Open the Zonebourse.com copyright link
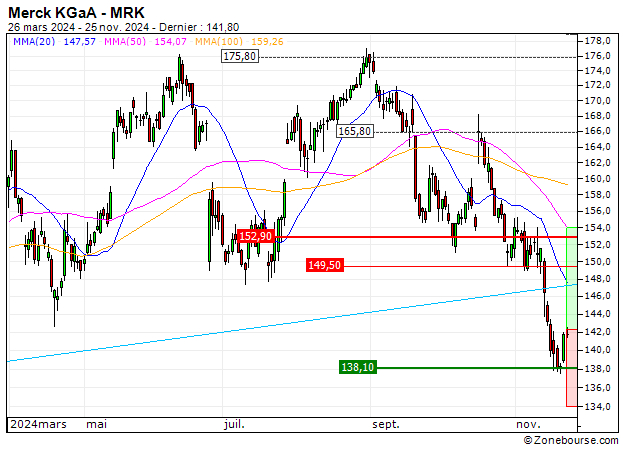 click(x=571, y=440)
